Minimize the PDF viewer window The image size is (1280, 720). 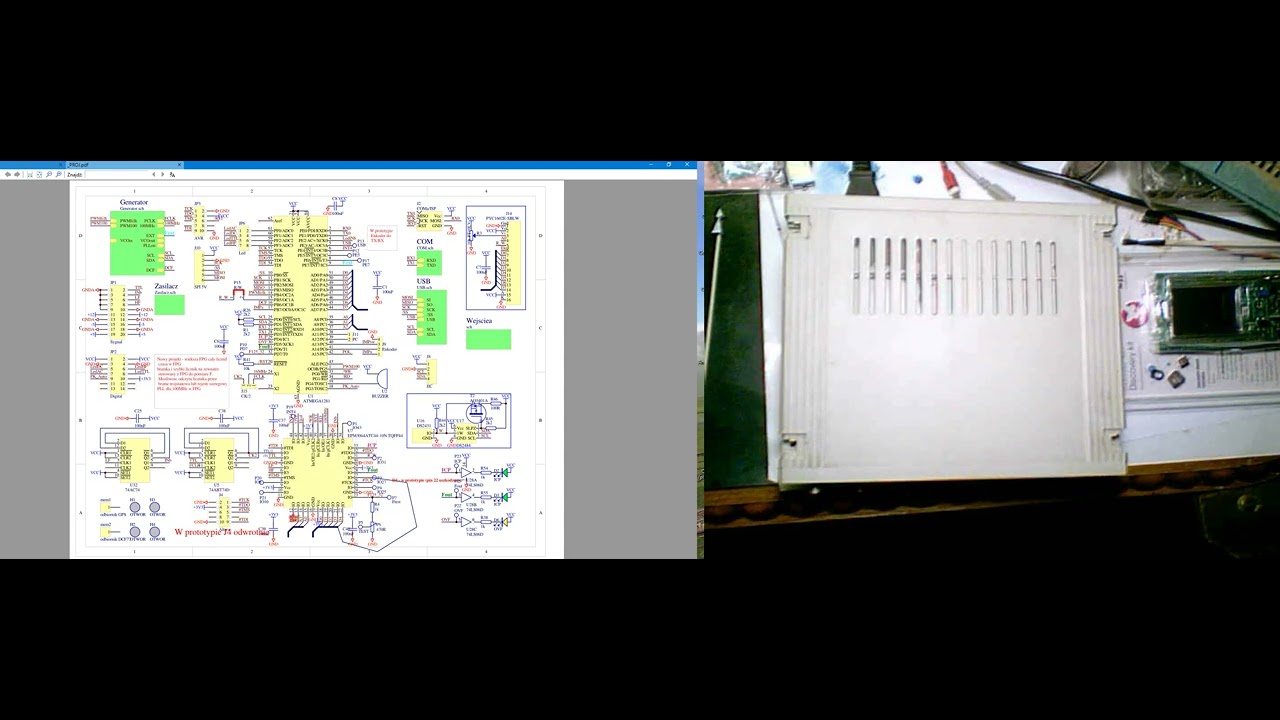pos(651,164)
